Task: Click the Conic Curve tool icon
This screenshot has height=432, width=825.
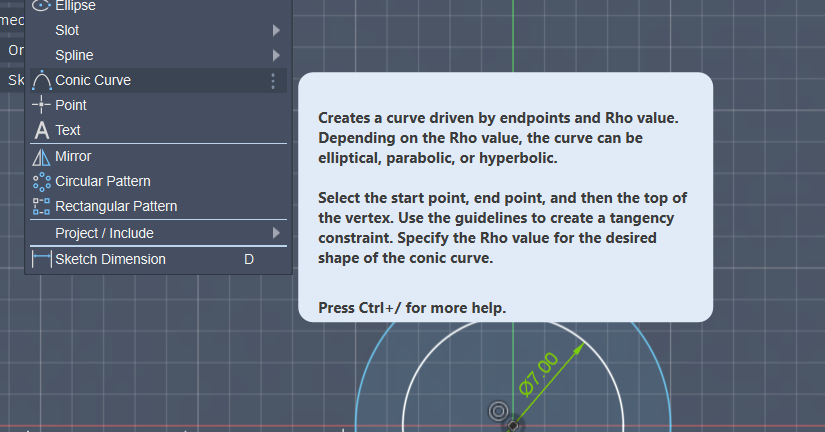Action: pyautogui.click(x=42, y=80)
